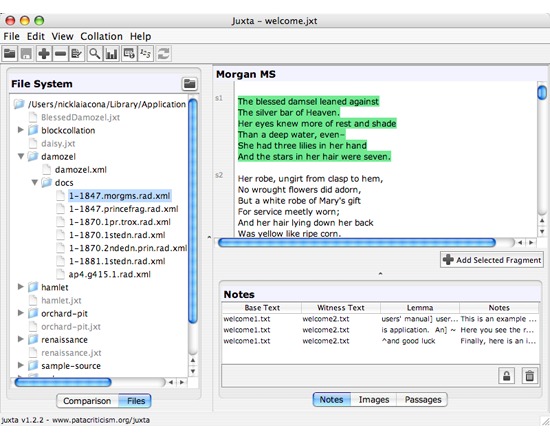This screenshot has height=440, width=550.
Task: Open the View menu
Action: 62,36
